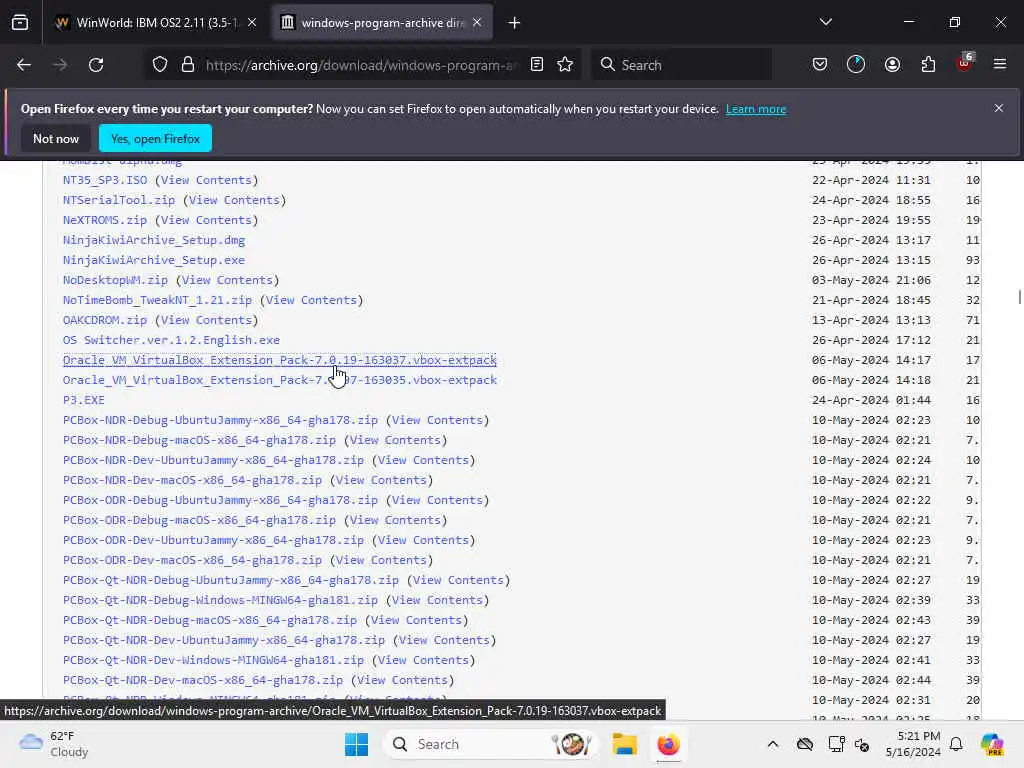The width and height of the screenshot is (1024, 768).
Task: Download VirtualBox Extension Pack 163035 file
Action: pyautogui.click(x=280, y=380)
